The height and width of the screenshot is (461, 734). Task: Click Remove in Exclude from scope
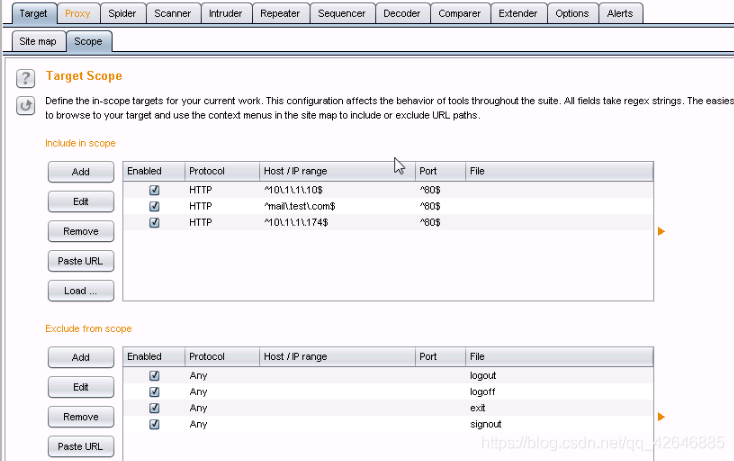[81, 417]
